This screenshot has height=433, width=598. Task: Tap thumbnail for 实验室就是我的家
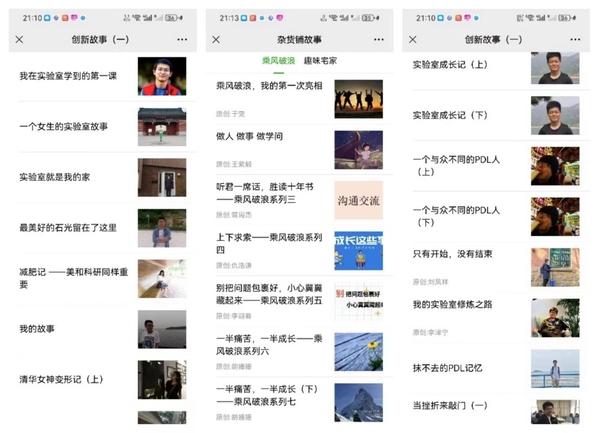click(x=162, y=177)
